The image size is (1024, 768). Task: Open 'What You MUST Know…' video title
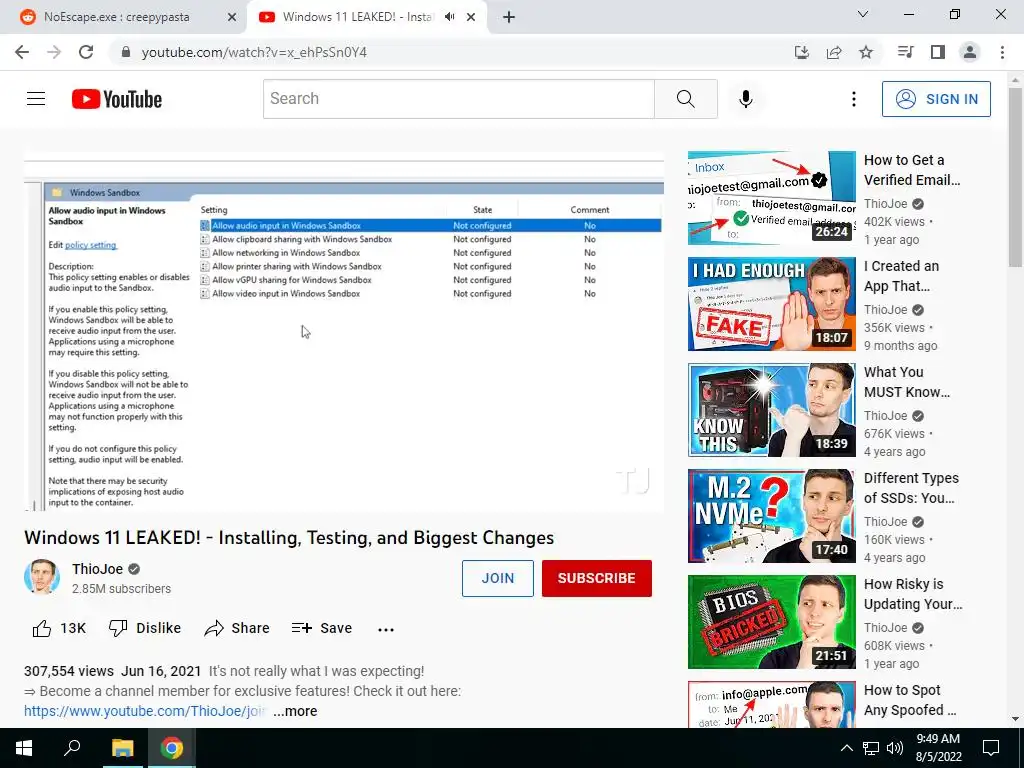906,382
